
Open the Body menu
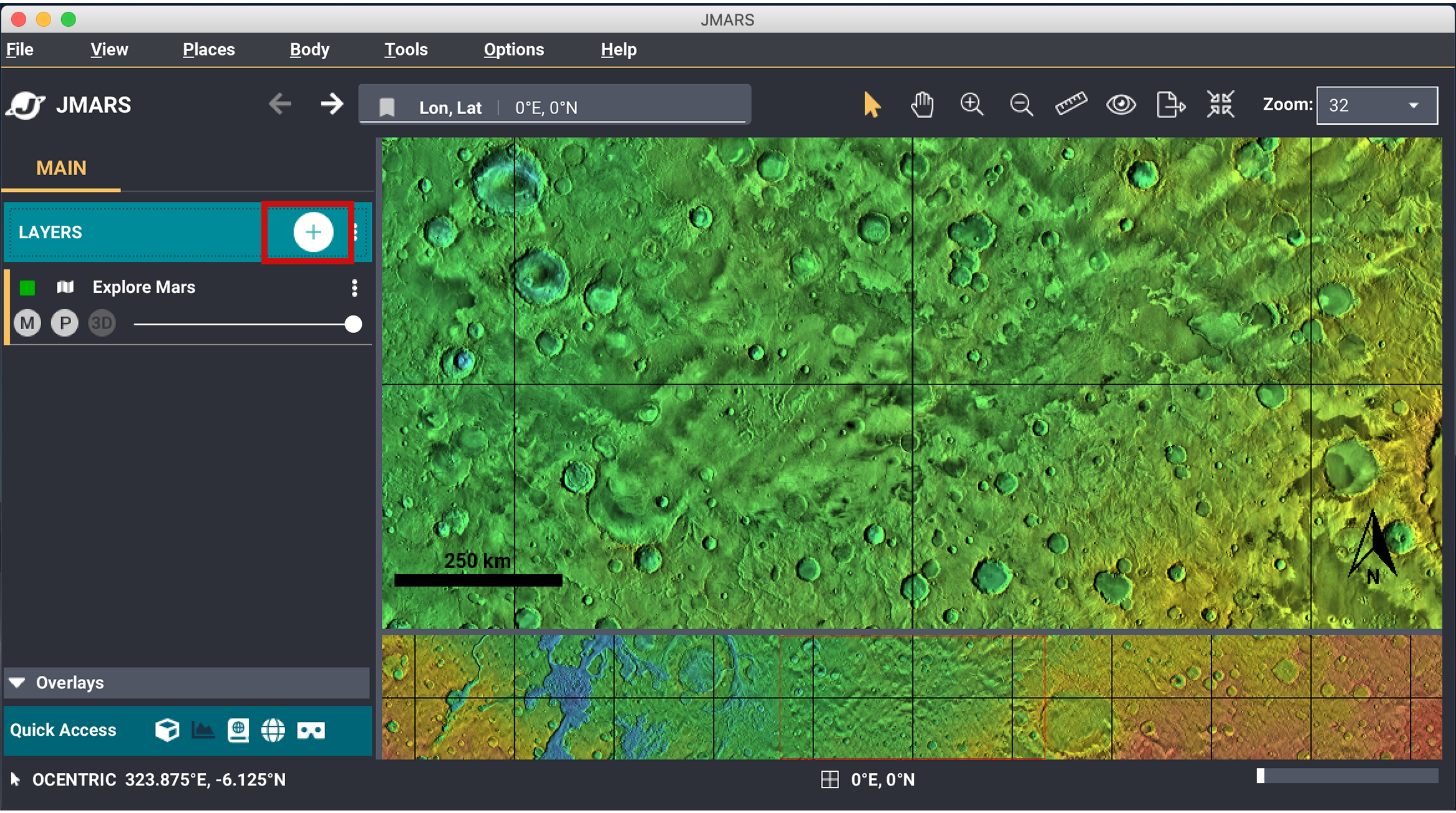coord(309,50)
